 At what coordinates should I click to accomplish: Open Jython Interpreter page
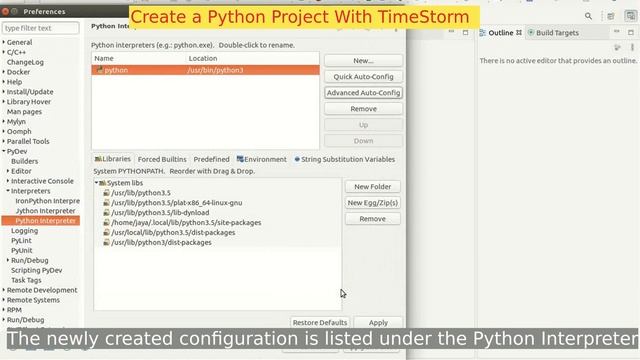[45, 211]
